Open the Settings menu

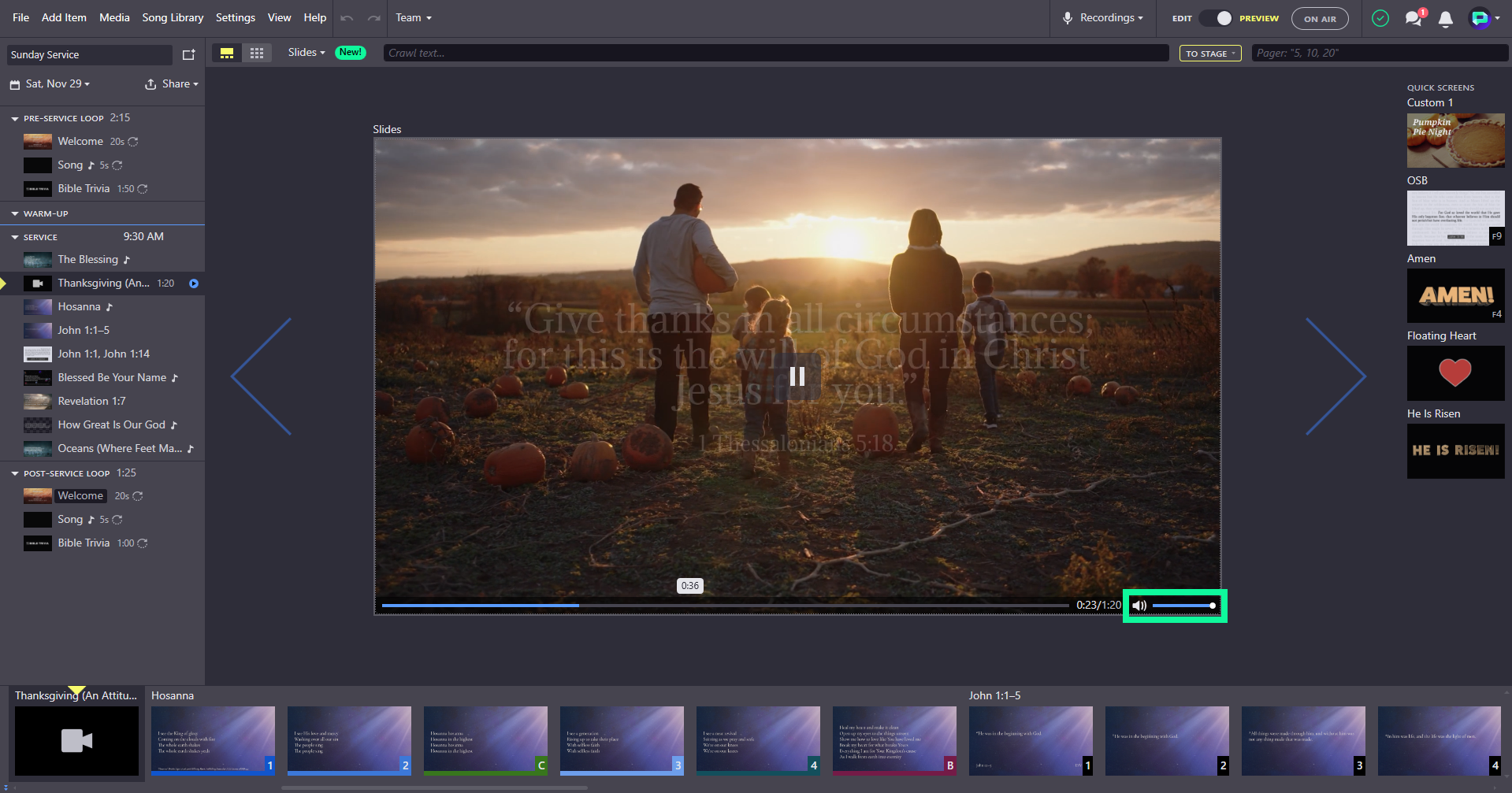click(236, 18)
